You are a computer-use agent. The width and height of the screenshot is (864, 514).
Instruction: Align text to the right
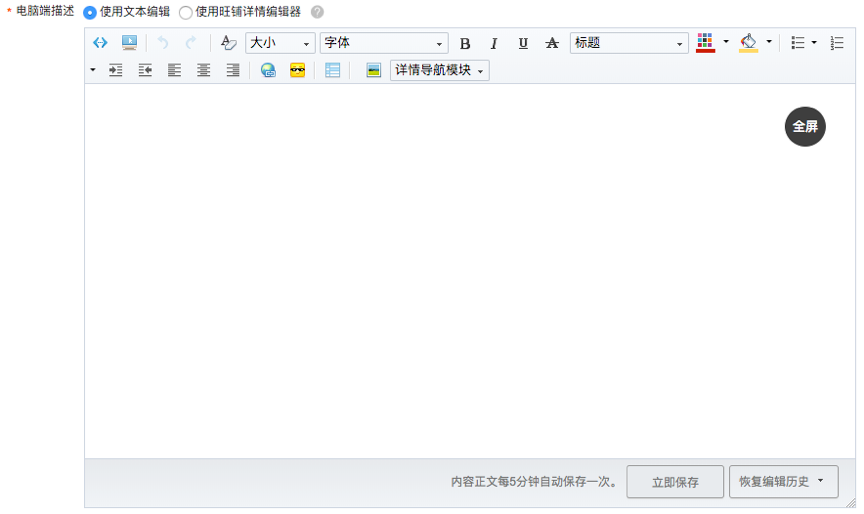coord(233,70)
